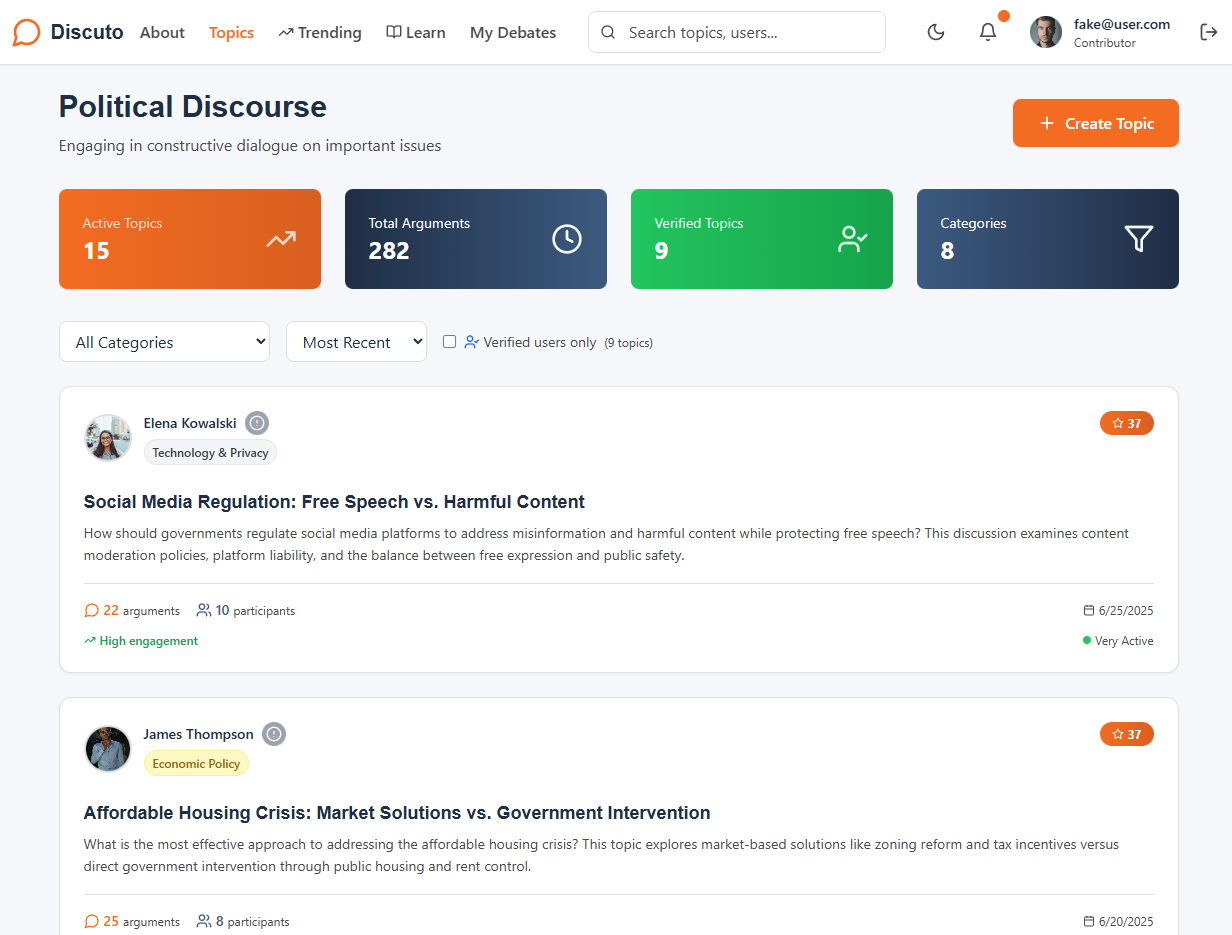This screenshot has height=935, width=1232.
Task: Go to My Debates page
Action: (x=513, y=33)
